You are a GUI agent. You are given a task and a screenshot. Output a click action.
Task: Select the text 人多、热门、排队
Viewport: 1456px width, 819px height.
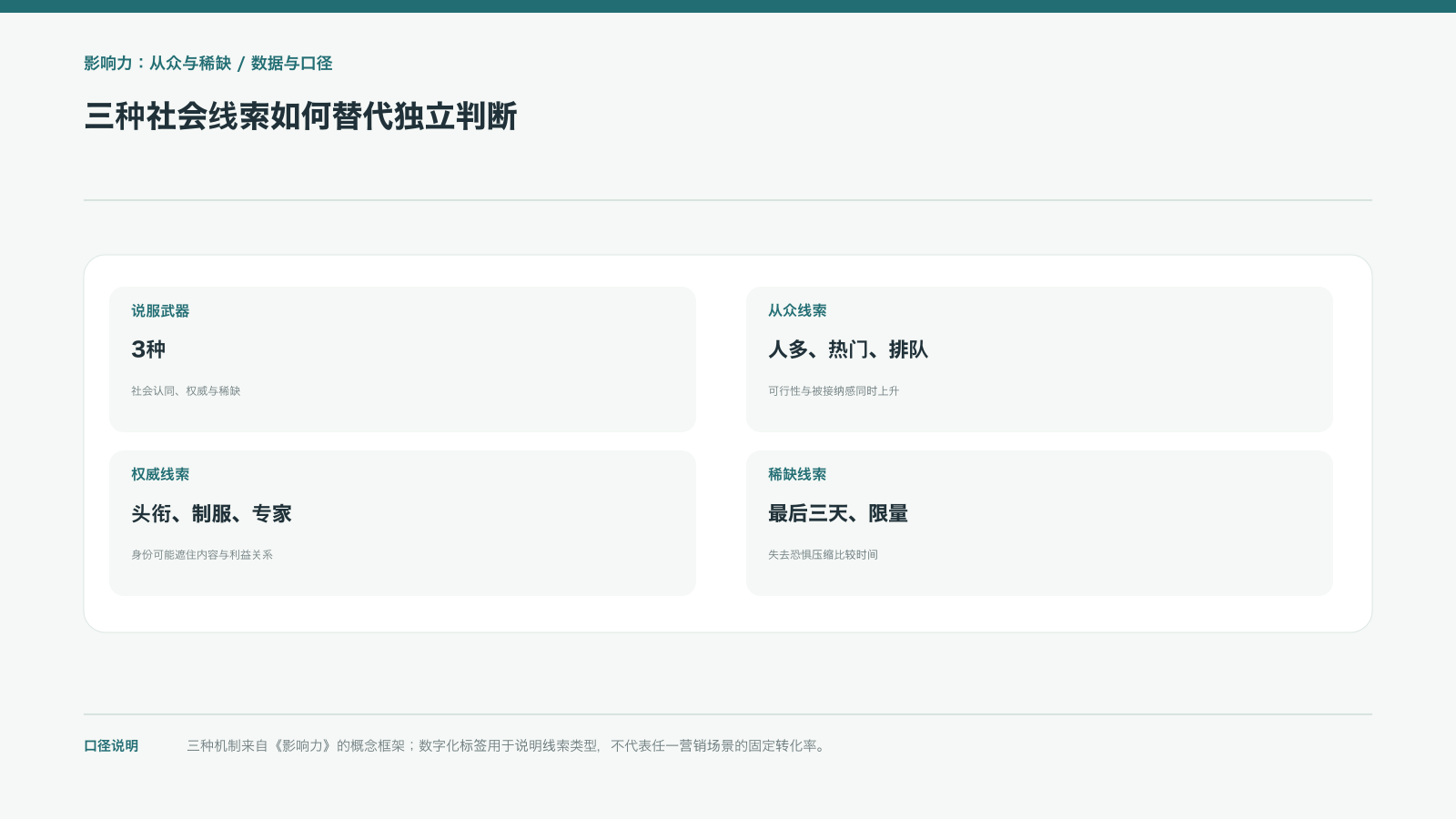point(848,349)
